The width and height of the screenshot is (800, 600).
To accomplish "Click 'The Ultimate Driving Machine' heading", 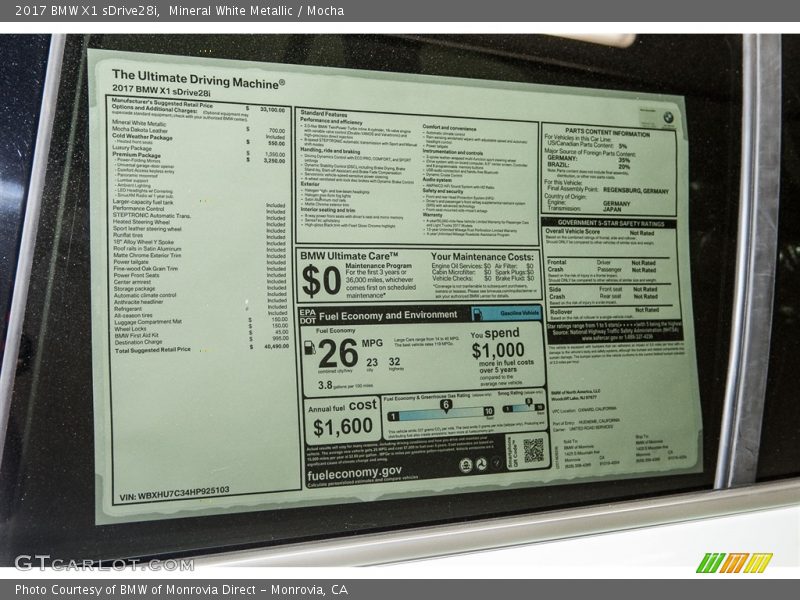I will tap(198, 79).
